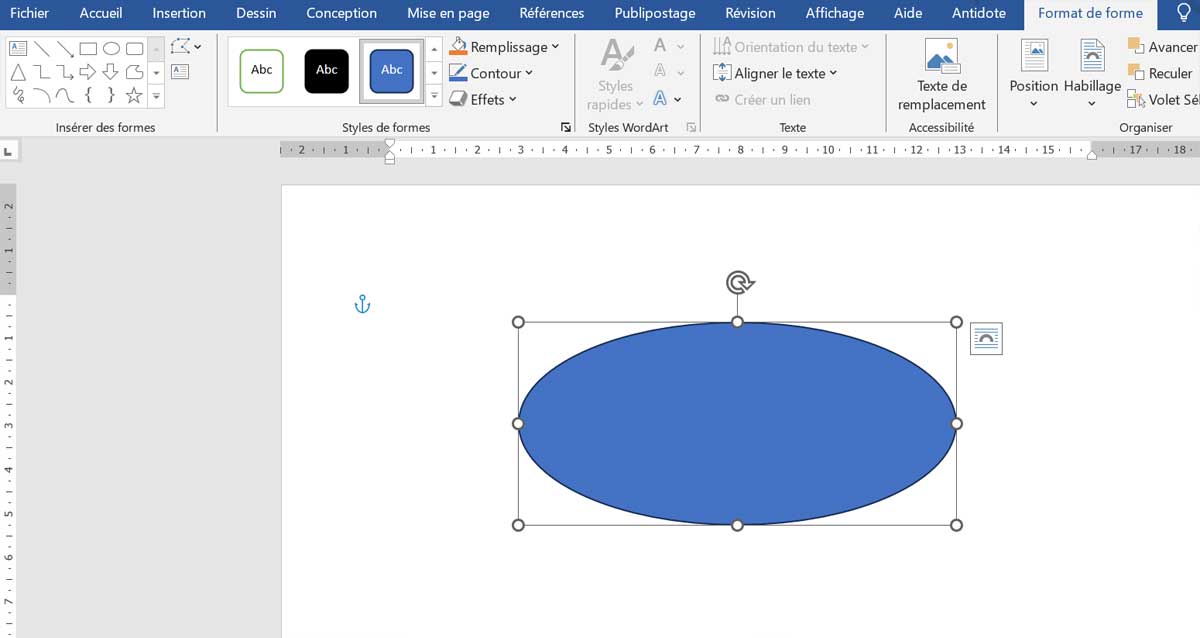The image size is (1200, 638).
Task: Open the Révision ribbon tab
Action: point(749,13)
